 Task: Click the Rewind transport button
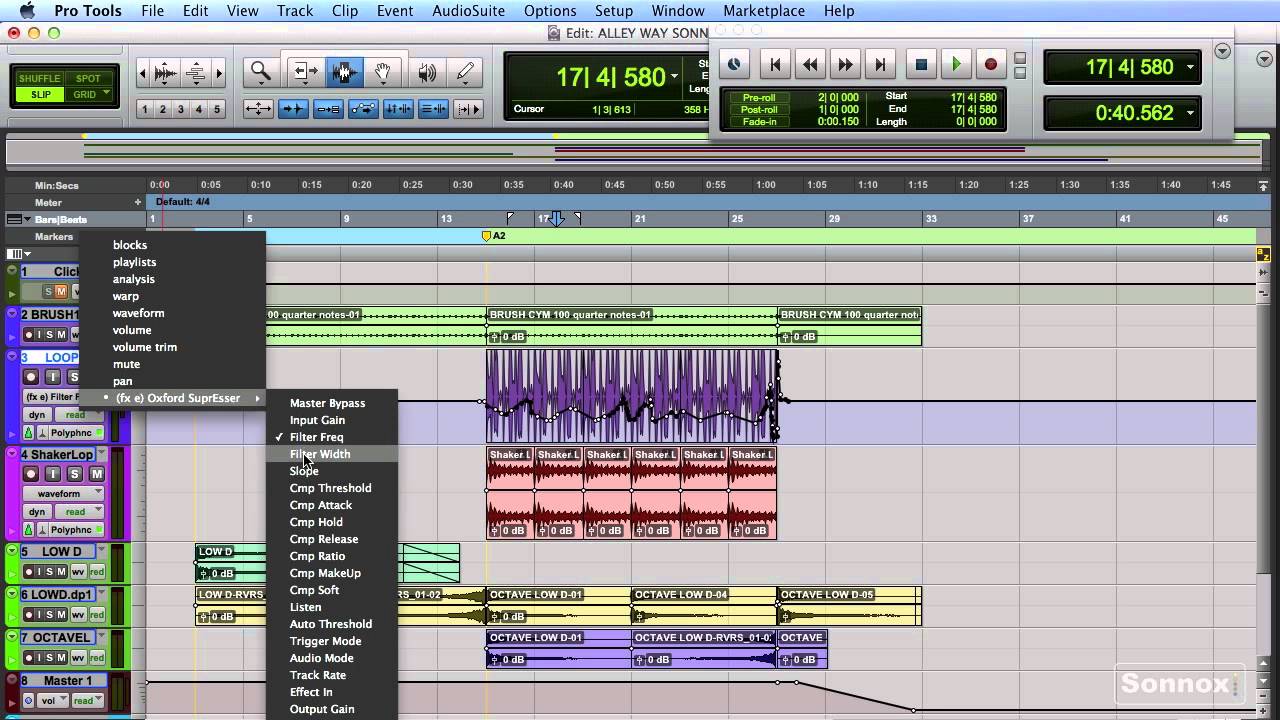810,65
